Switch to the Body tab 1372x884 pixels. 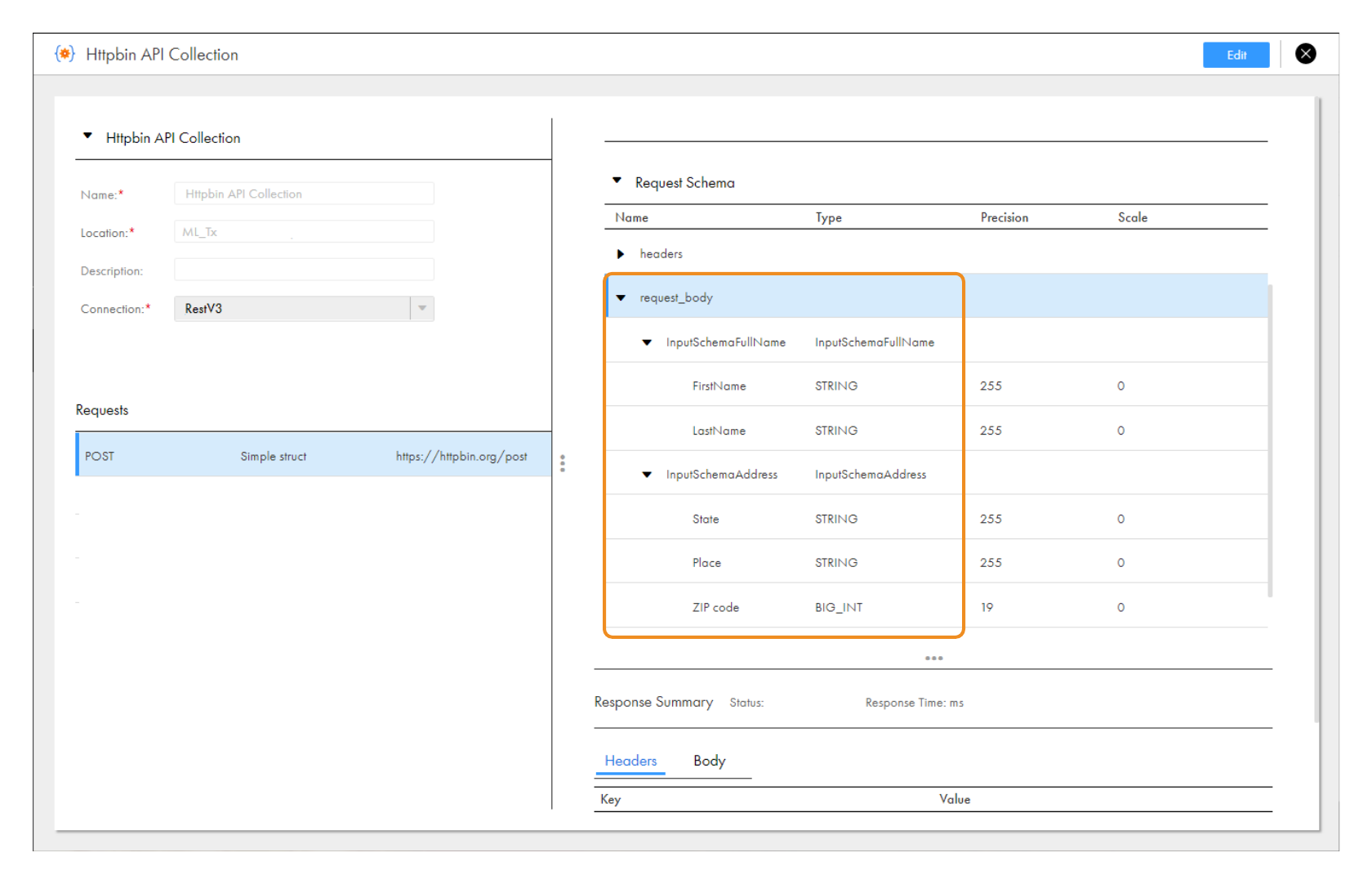(709, 761)
